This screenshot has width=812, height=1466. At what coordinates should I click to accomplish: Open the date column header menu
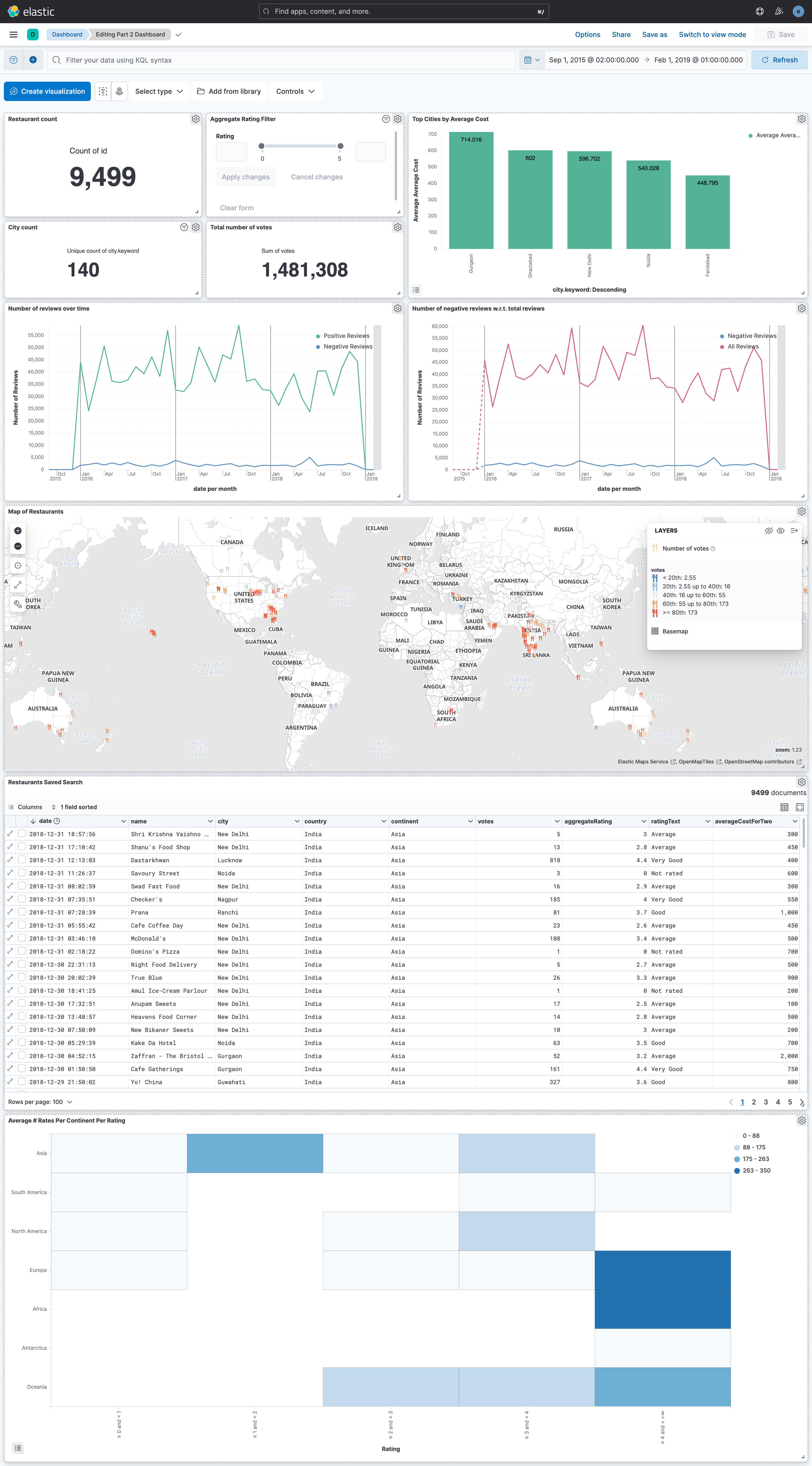coord(123,821)
